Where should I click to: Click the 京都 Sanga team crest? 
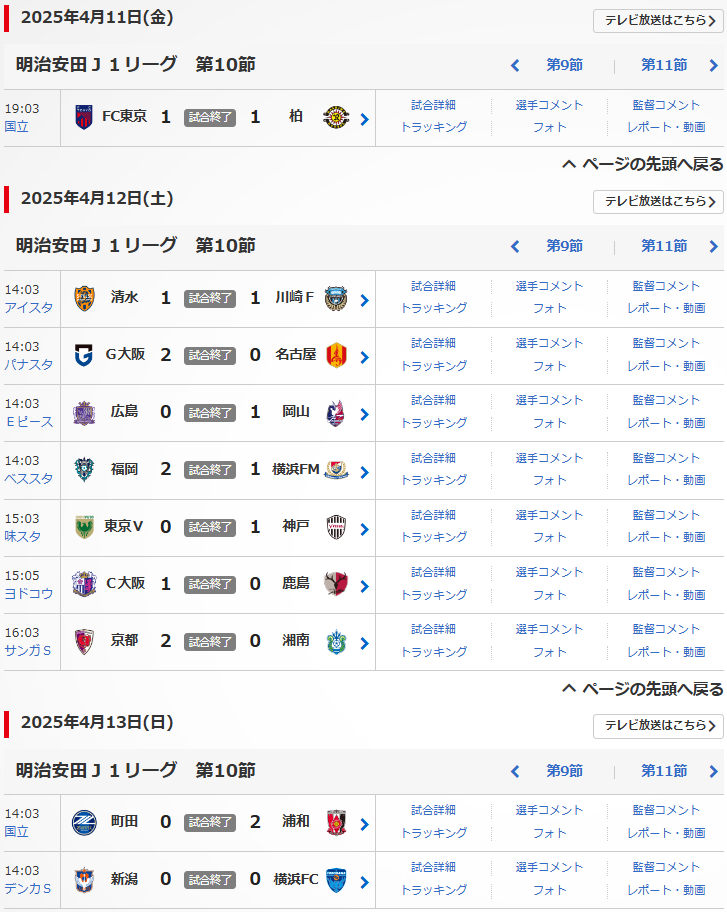84,641
